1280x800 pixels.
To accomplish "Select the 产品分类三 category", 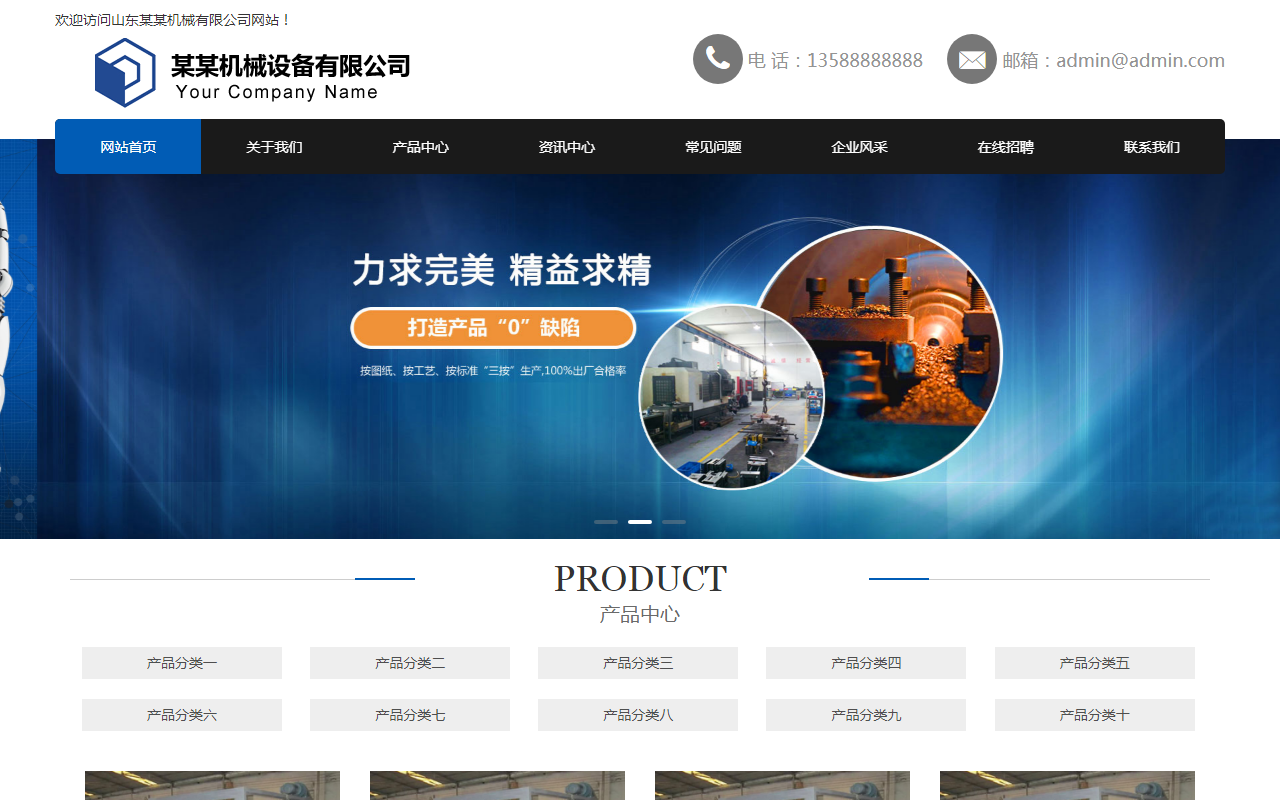I will point(638,663).
